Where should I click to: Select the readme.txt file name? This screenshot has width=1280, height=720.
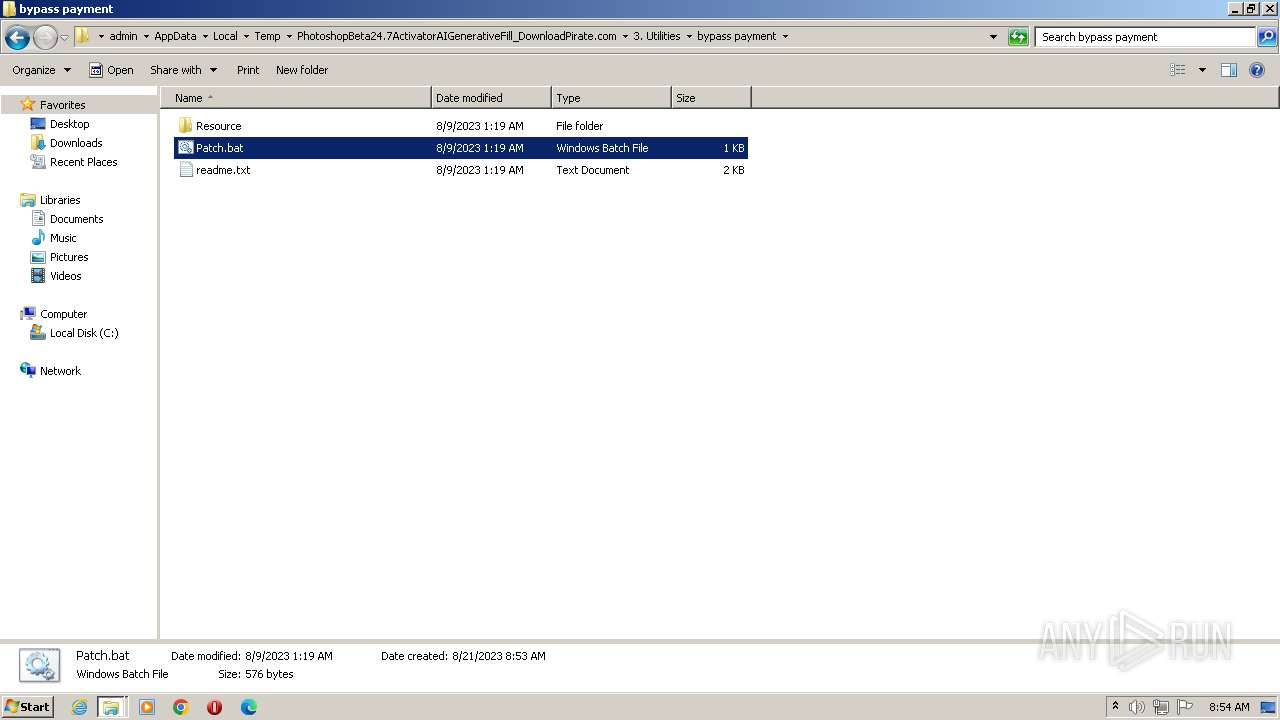223,170
